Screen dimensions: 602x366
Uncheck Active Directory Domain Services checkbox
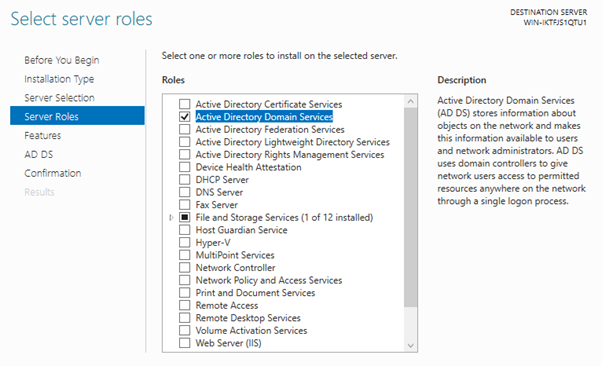[185, 117]
